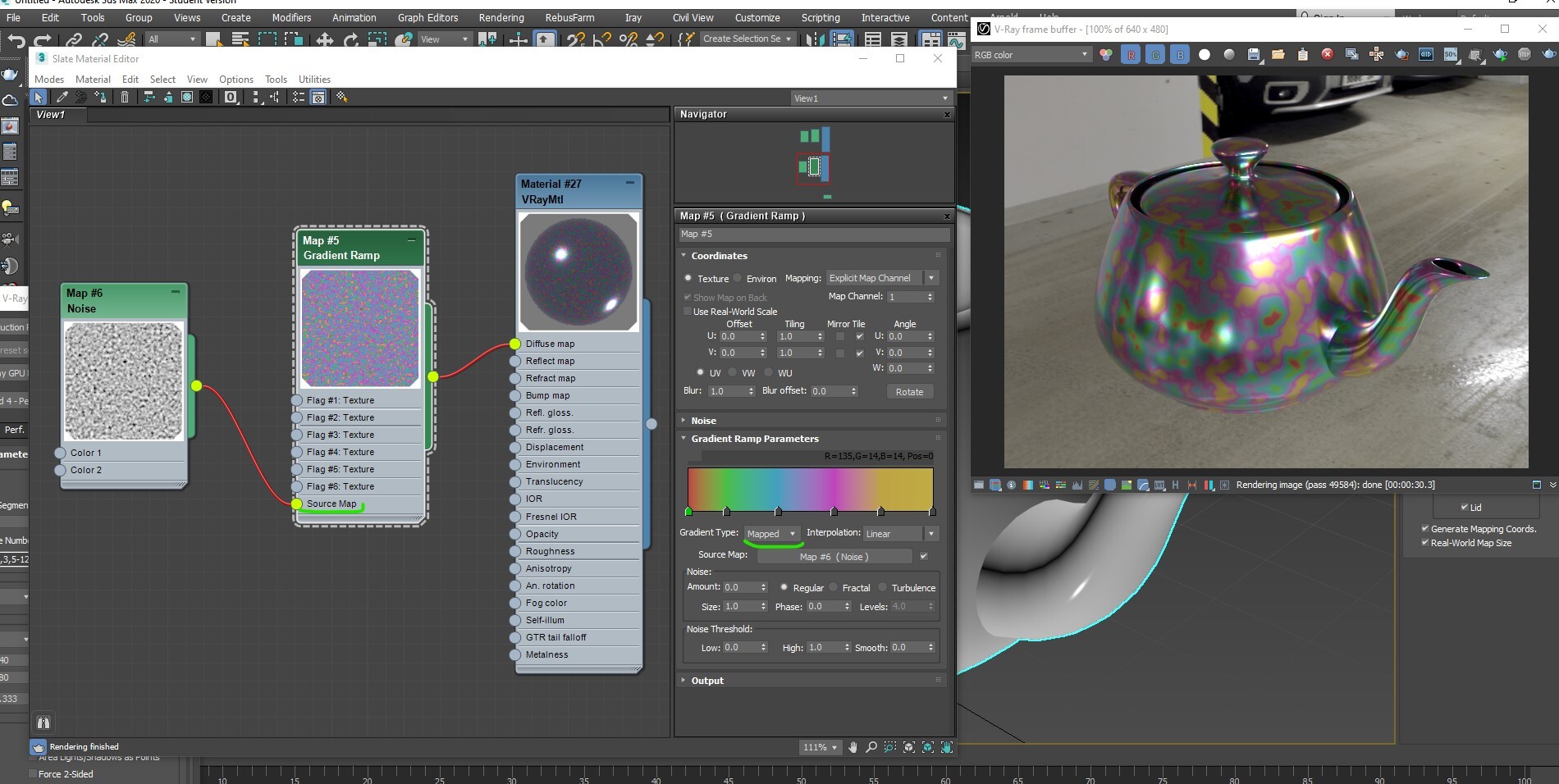Activate the Pan hand tool in Slate
Screen dimensions: 1559x784
[853, 747]
